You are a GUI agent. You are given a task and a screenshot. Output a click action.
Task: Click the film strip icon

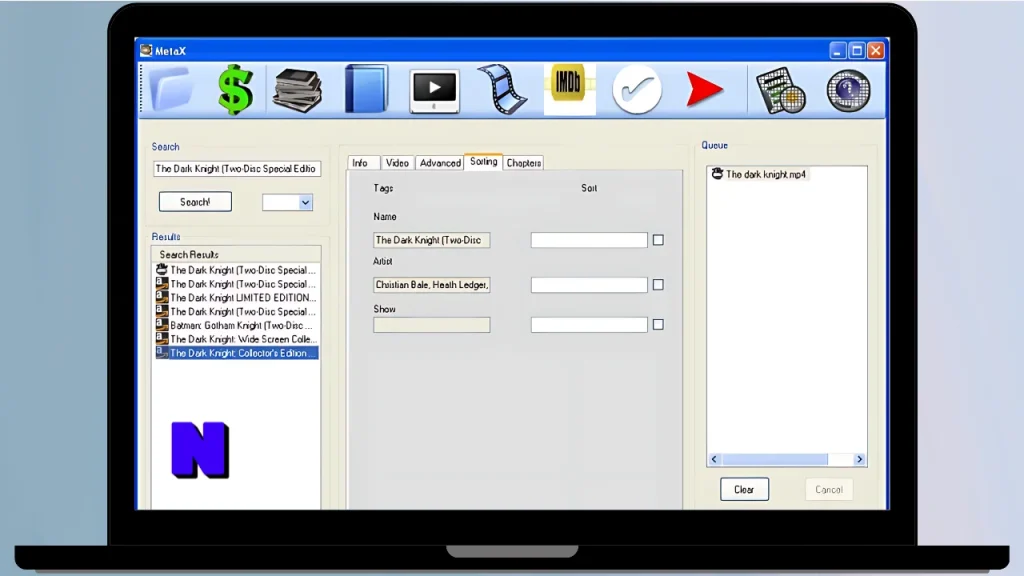coord(502,89)
